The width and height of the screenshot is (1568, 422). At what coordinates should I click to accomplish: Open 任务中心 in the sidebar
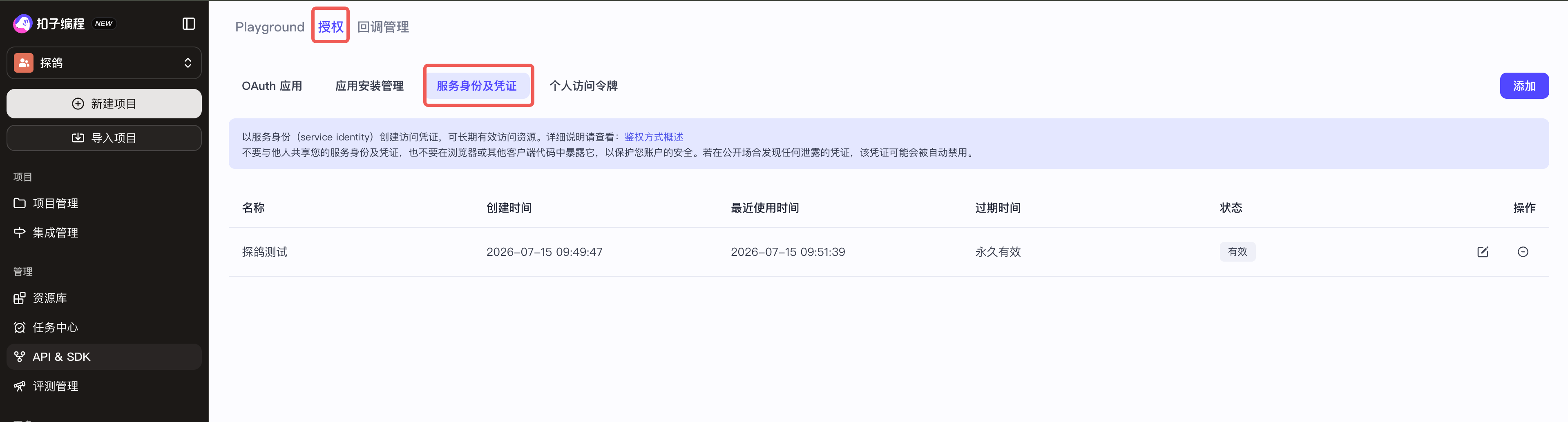pyautogui.click(x=104, y=328)
